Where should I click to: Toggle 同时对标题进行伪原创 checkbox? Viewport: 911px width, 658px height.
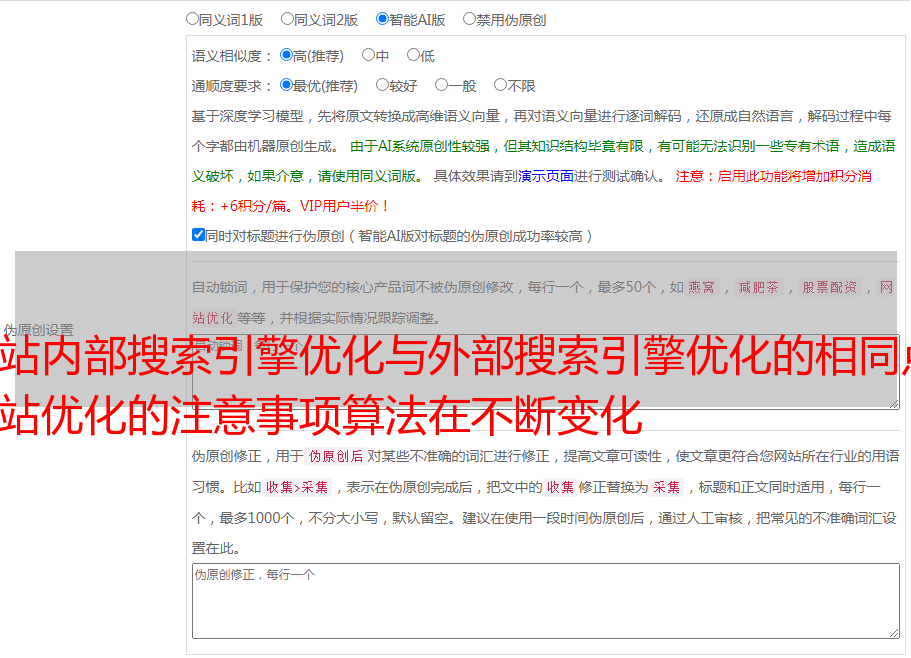click(x=198, y=235)
